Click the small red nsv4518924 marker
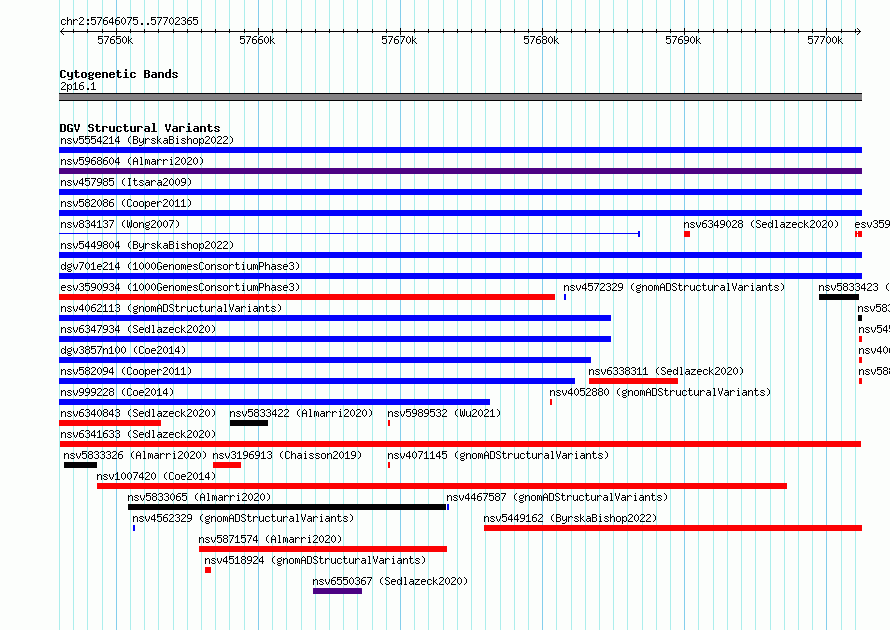 click(x=208, y=570)
